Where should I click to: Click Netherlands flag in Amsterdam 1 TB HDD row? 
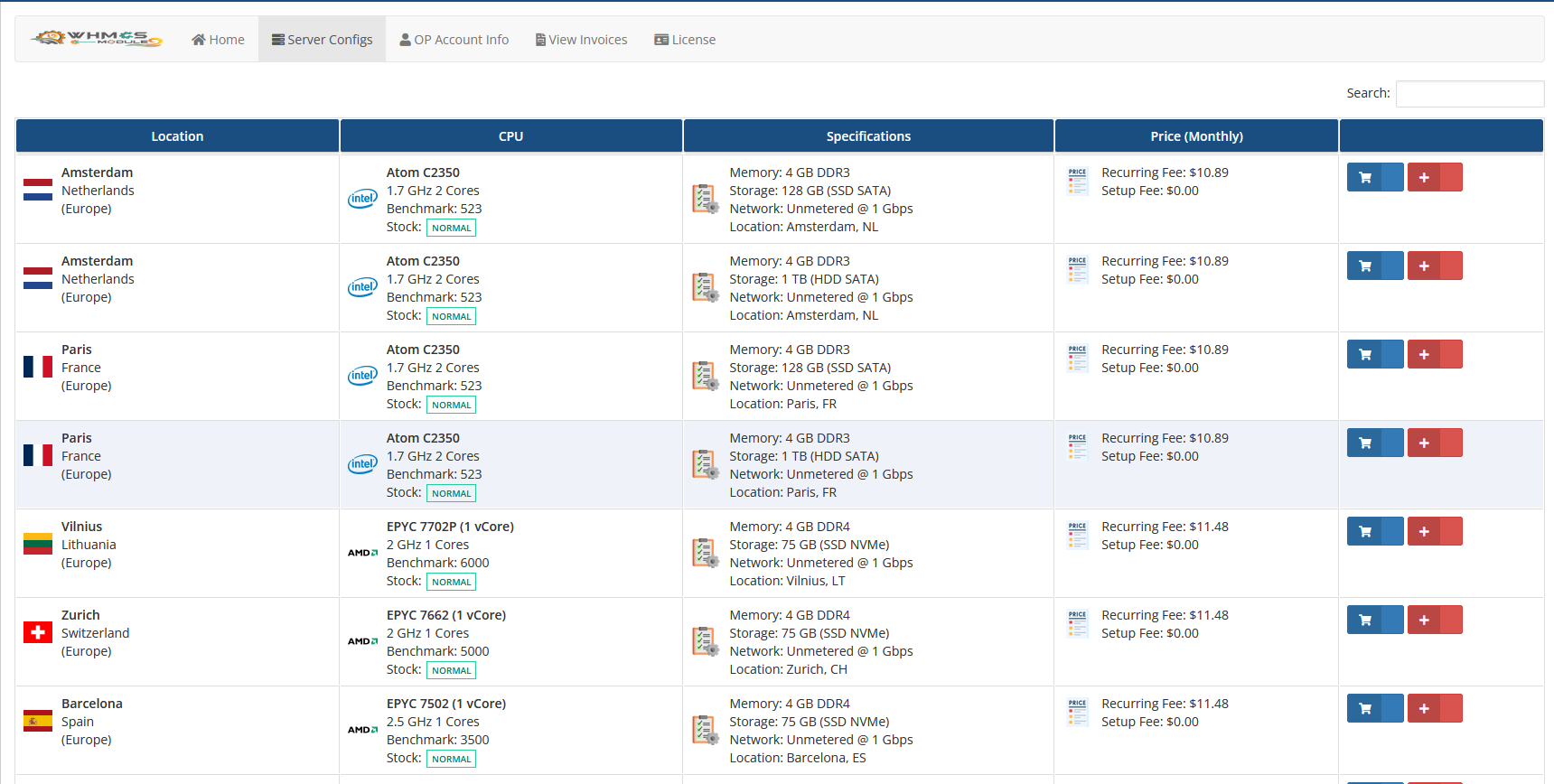[x=38, y=278]
